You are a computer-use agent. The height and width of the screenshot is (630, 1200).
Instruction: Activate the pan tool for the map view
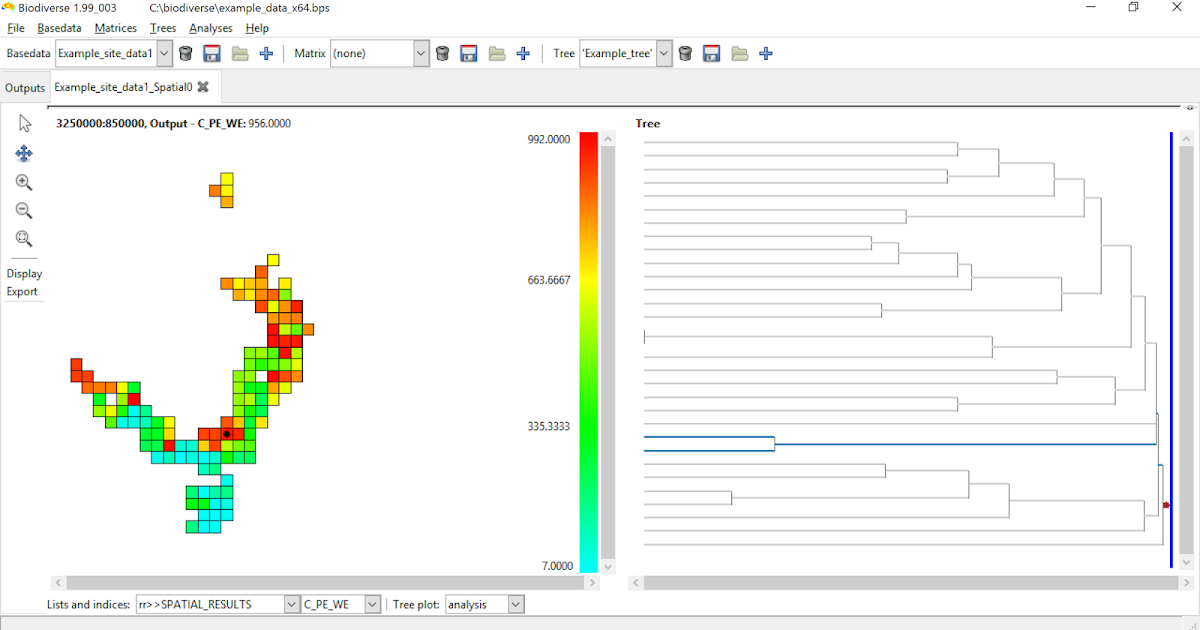(24, 154)
